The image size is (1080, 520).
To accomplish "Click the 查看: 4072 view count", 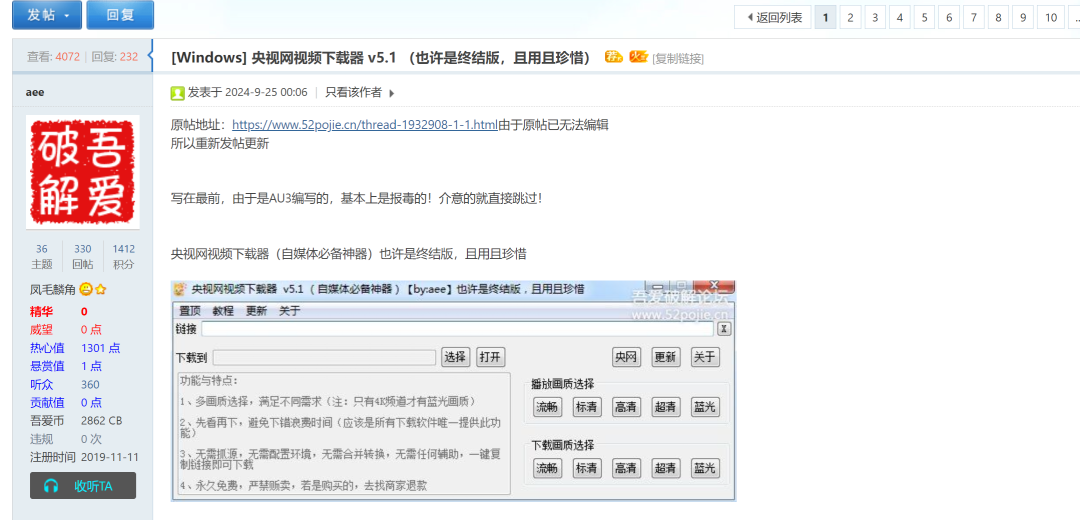I will coord(54,57).
